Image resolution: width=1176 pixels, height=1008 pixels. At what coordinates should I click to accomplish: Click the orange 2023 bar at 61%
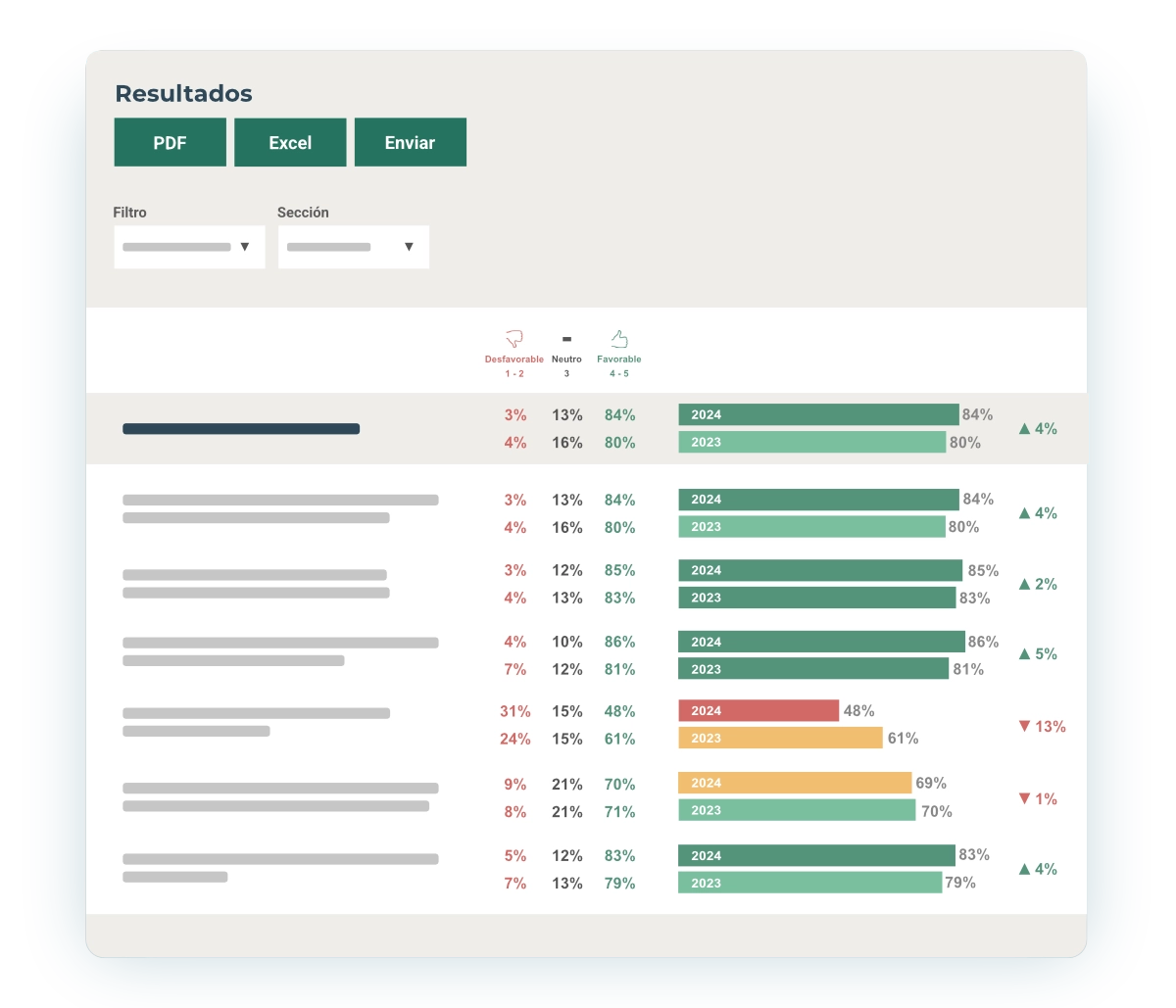780,739
